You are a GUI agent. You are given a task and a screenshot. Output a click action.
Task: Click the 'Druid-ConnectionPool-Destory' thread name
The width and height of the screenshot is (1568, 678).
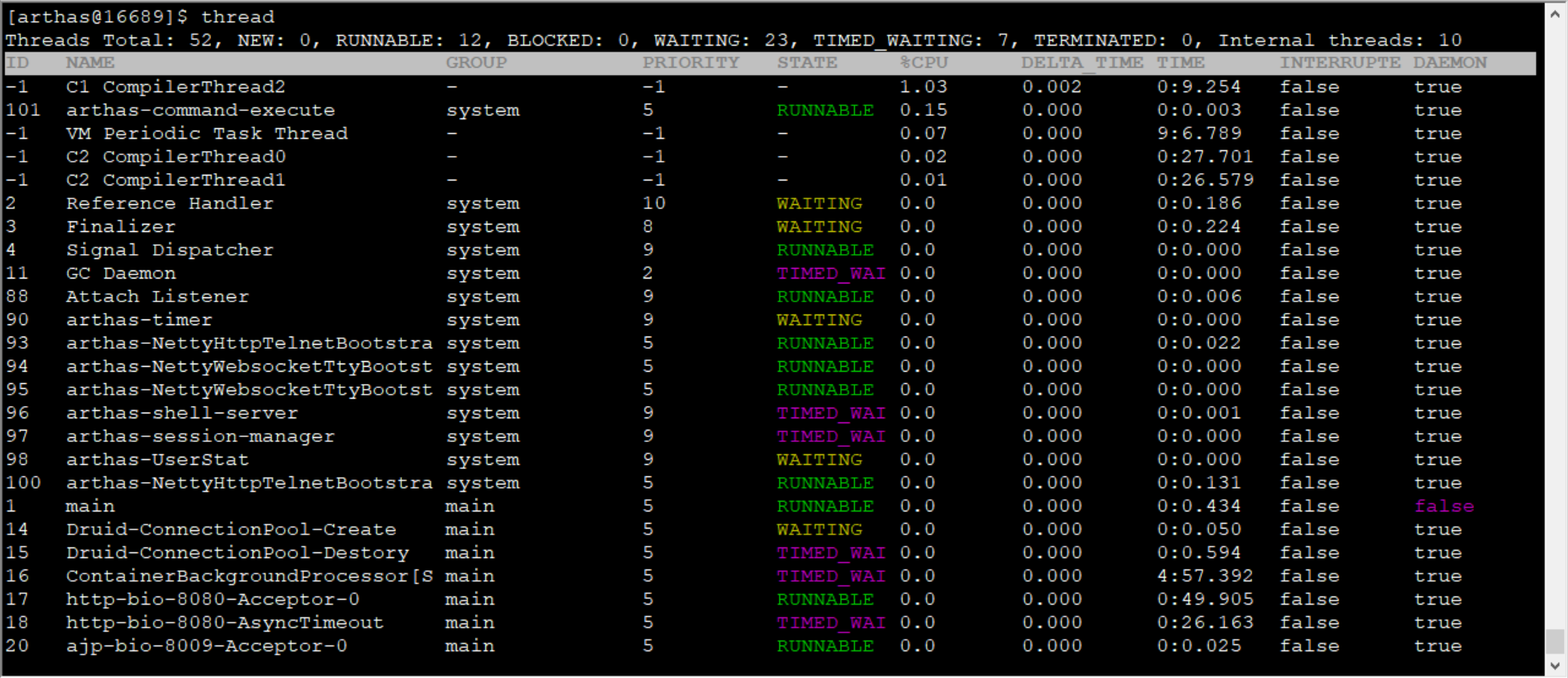pyautogui.click(x=237, y=553)
